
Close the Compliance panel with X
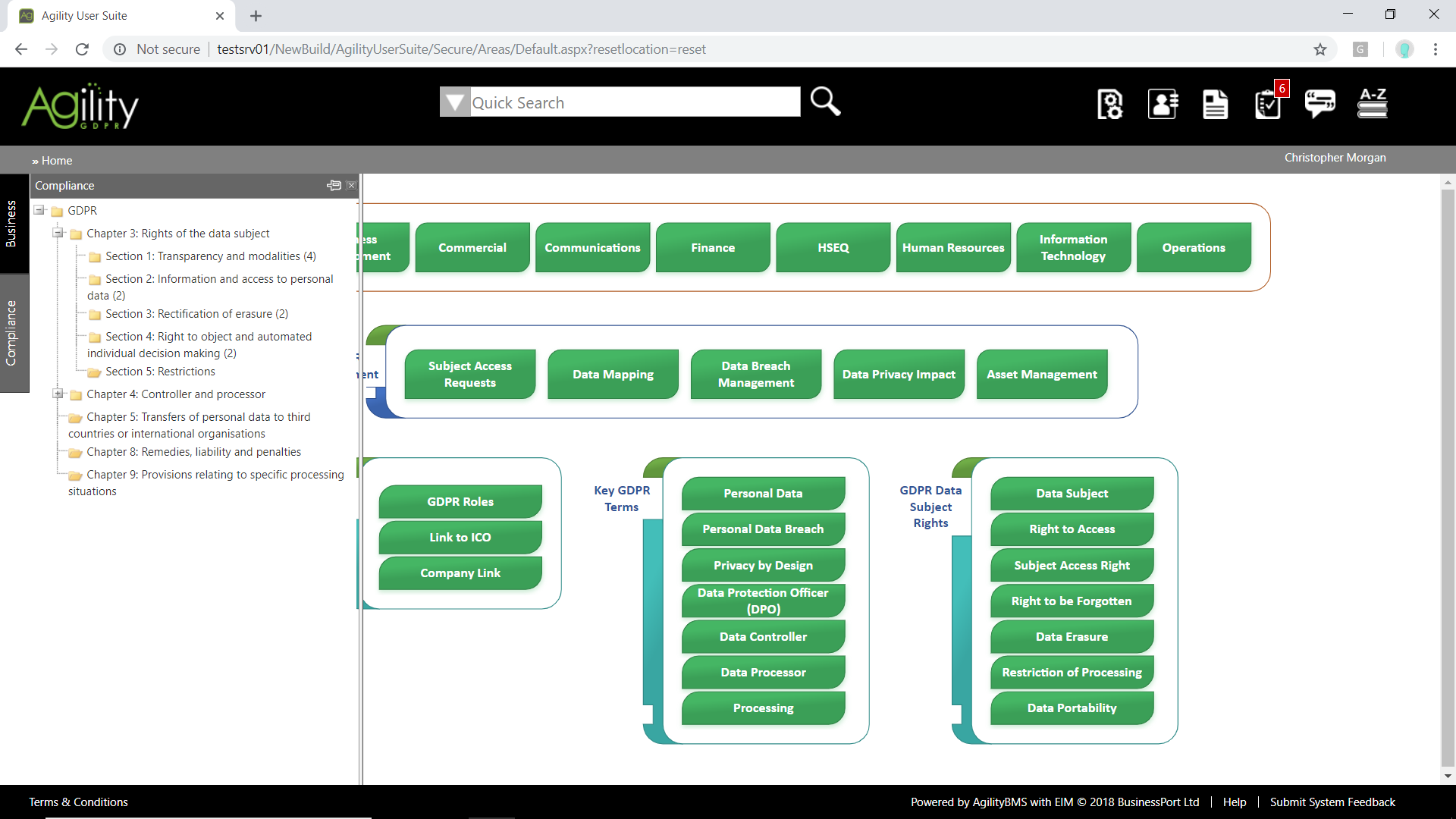(x=351, y=185)
